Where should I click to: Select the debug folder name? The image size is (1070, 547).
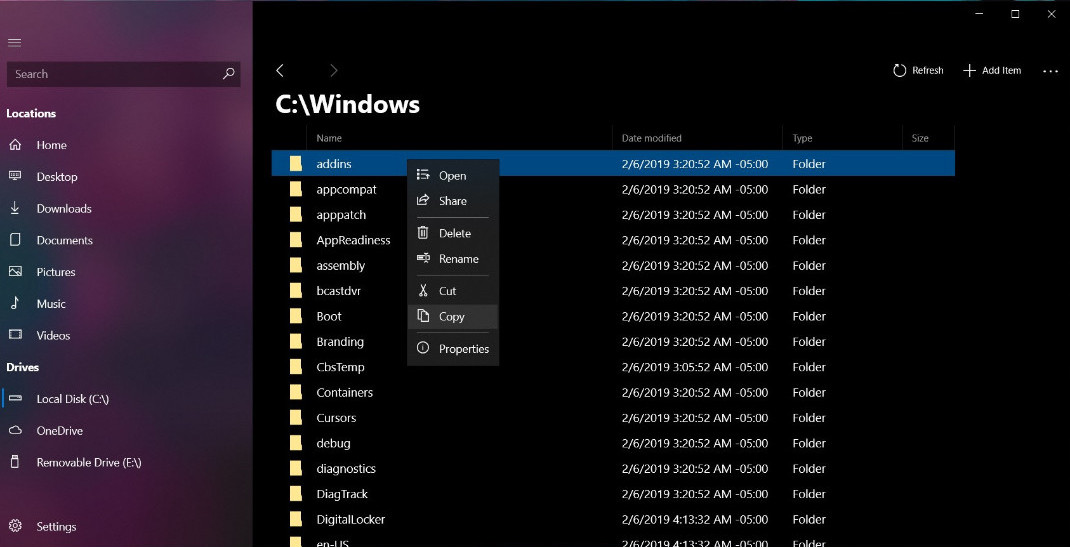[x=334, y=443]
